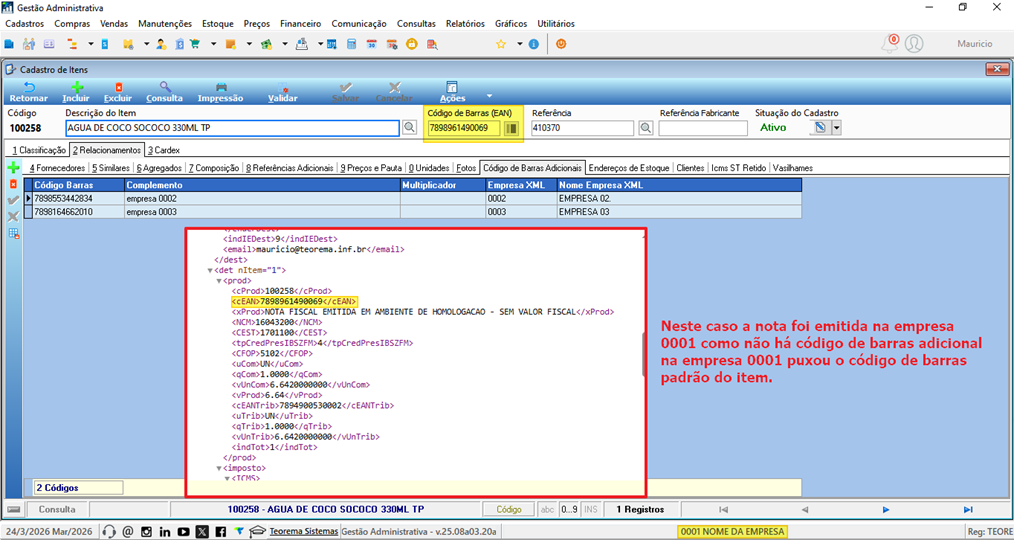Click the Validar button
The width and height of the screenshot is (1014, 540).
[x=283, y=92]
